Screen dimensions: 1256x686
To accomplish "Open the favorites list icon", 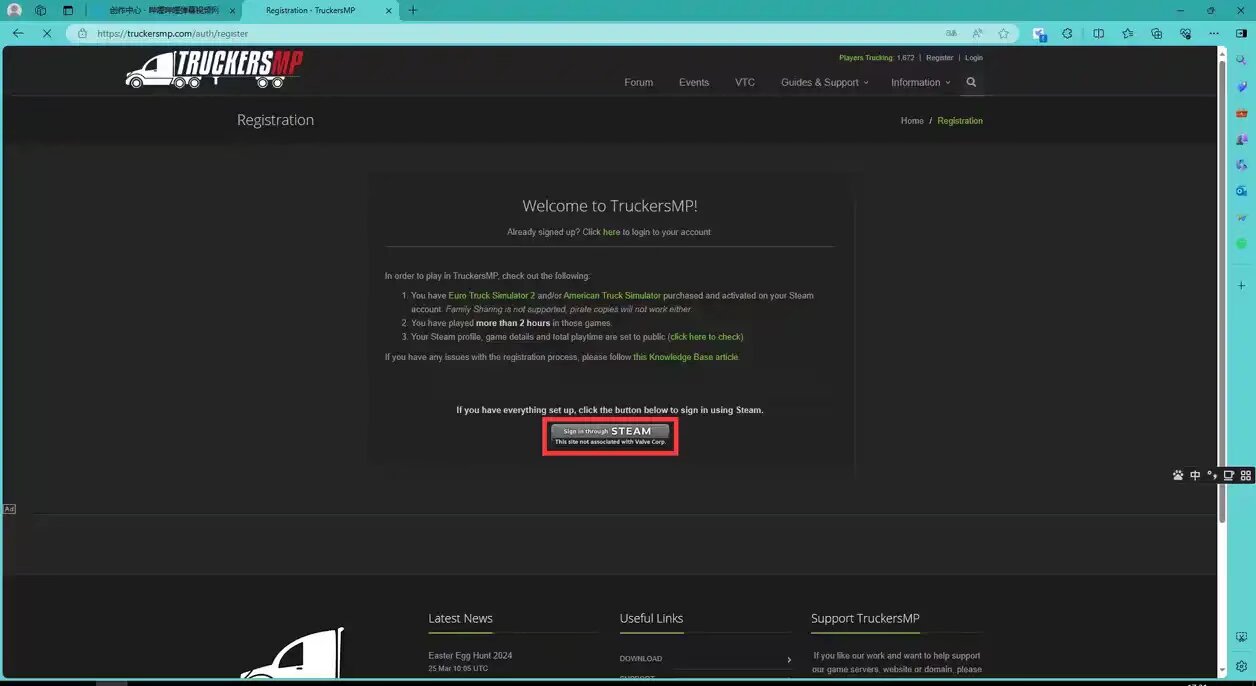I will [x=1128, y=33].
